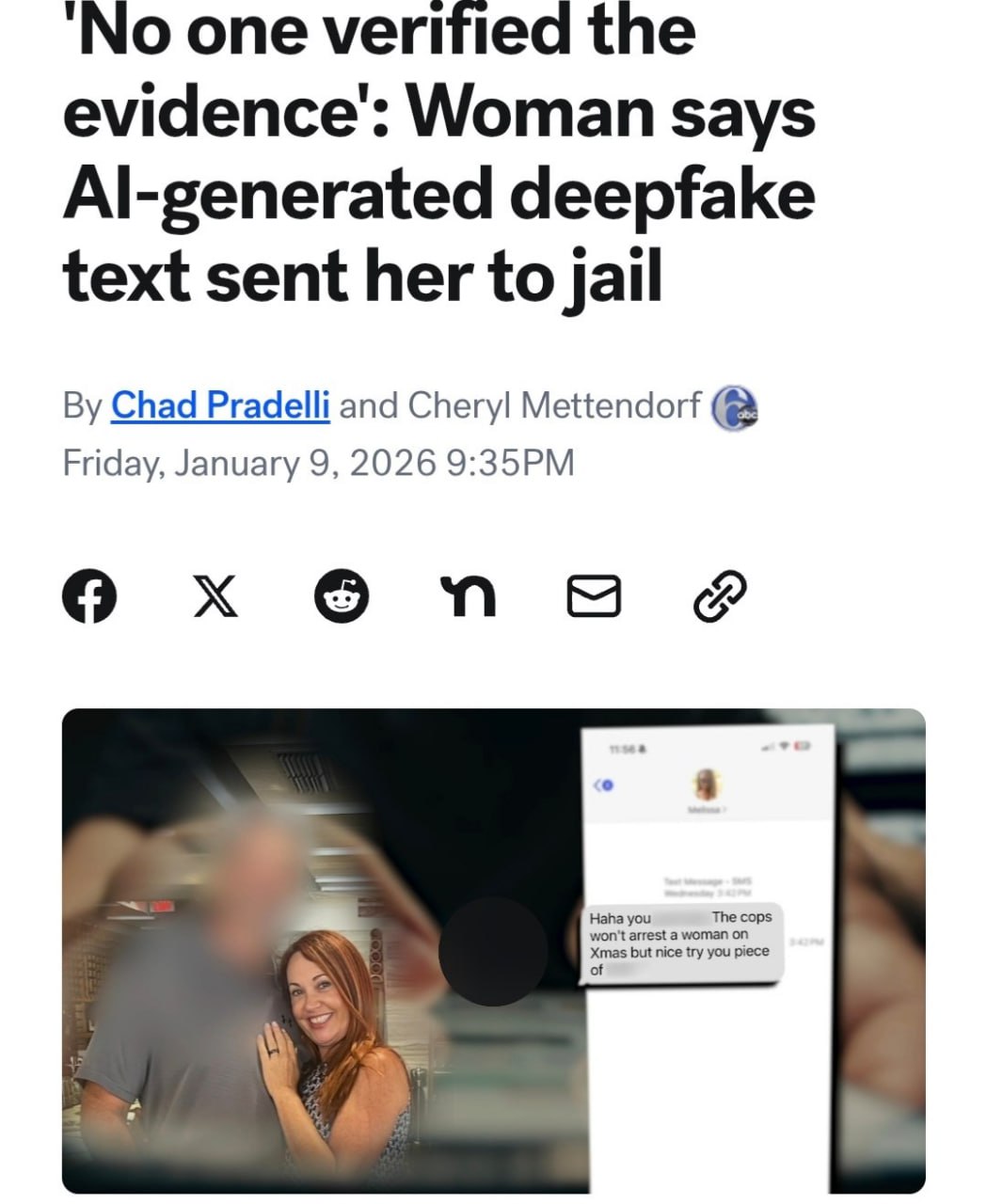
Task: Share the article on Reddit
Action: coord(342,597)
